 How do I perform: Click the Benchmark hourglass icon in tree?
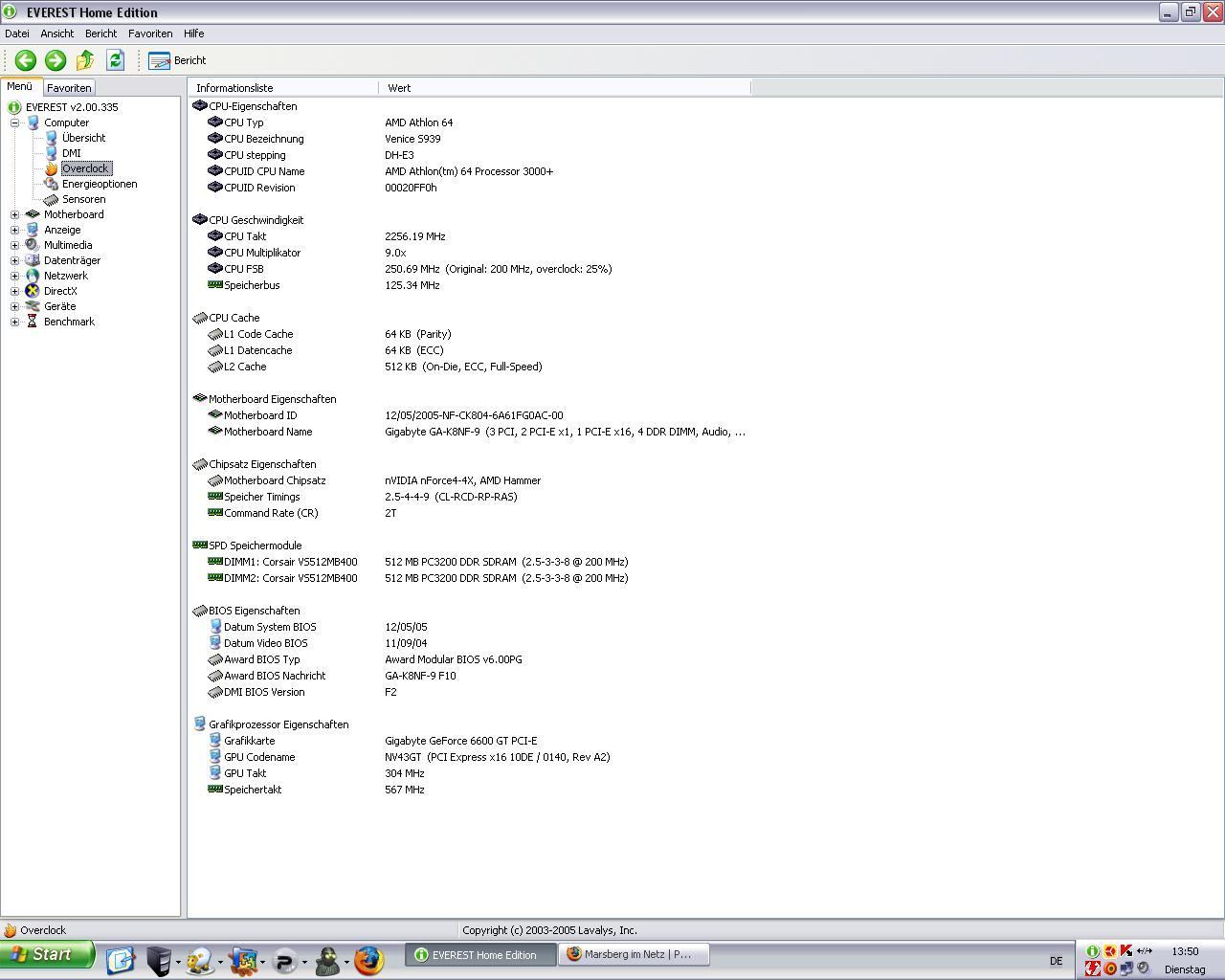[33, 322]
